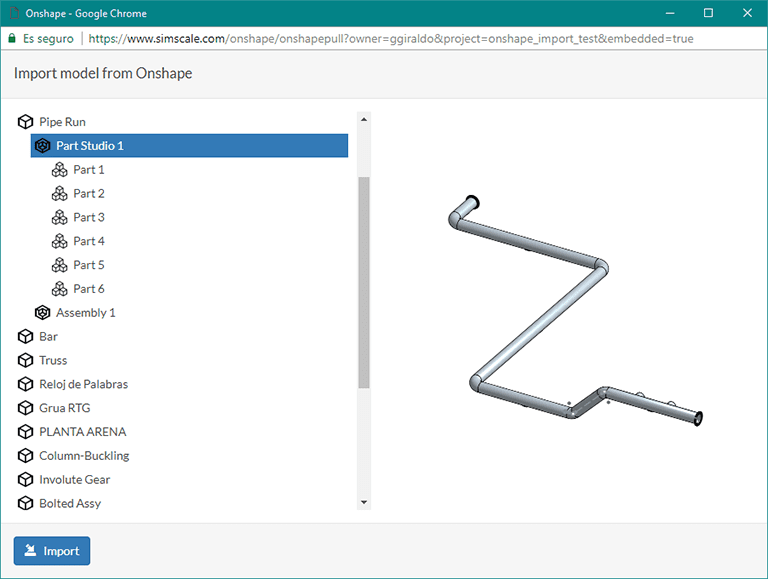
Task: Click the Es seguro security label
Action: click(48, 39)
